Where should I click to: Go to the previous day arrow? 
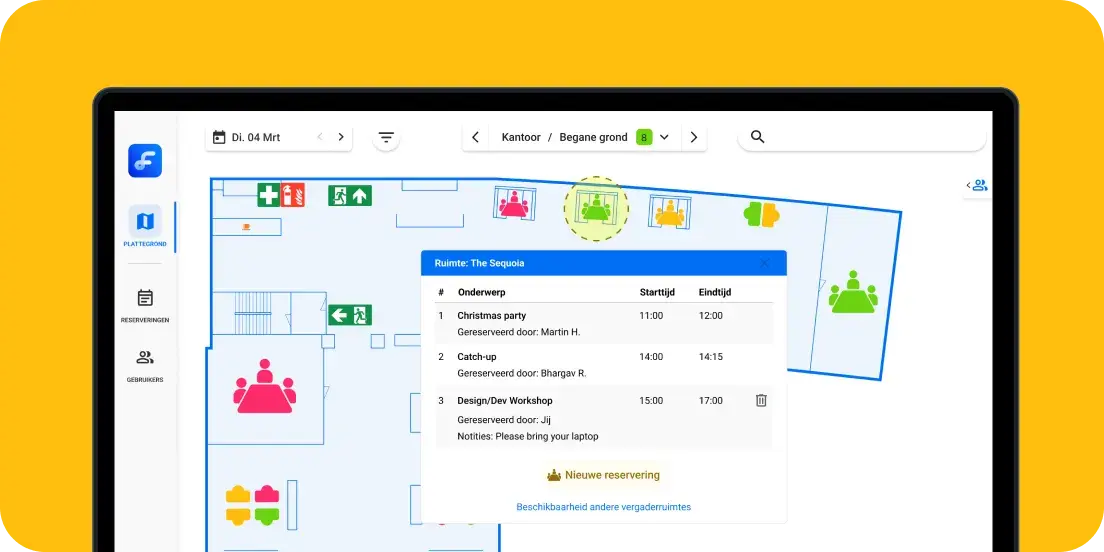(320, 137)
